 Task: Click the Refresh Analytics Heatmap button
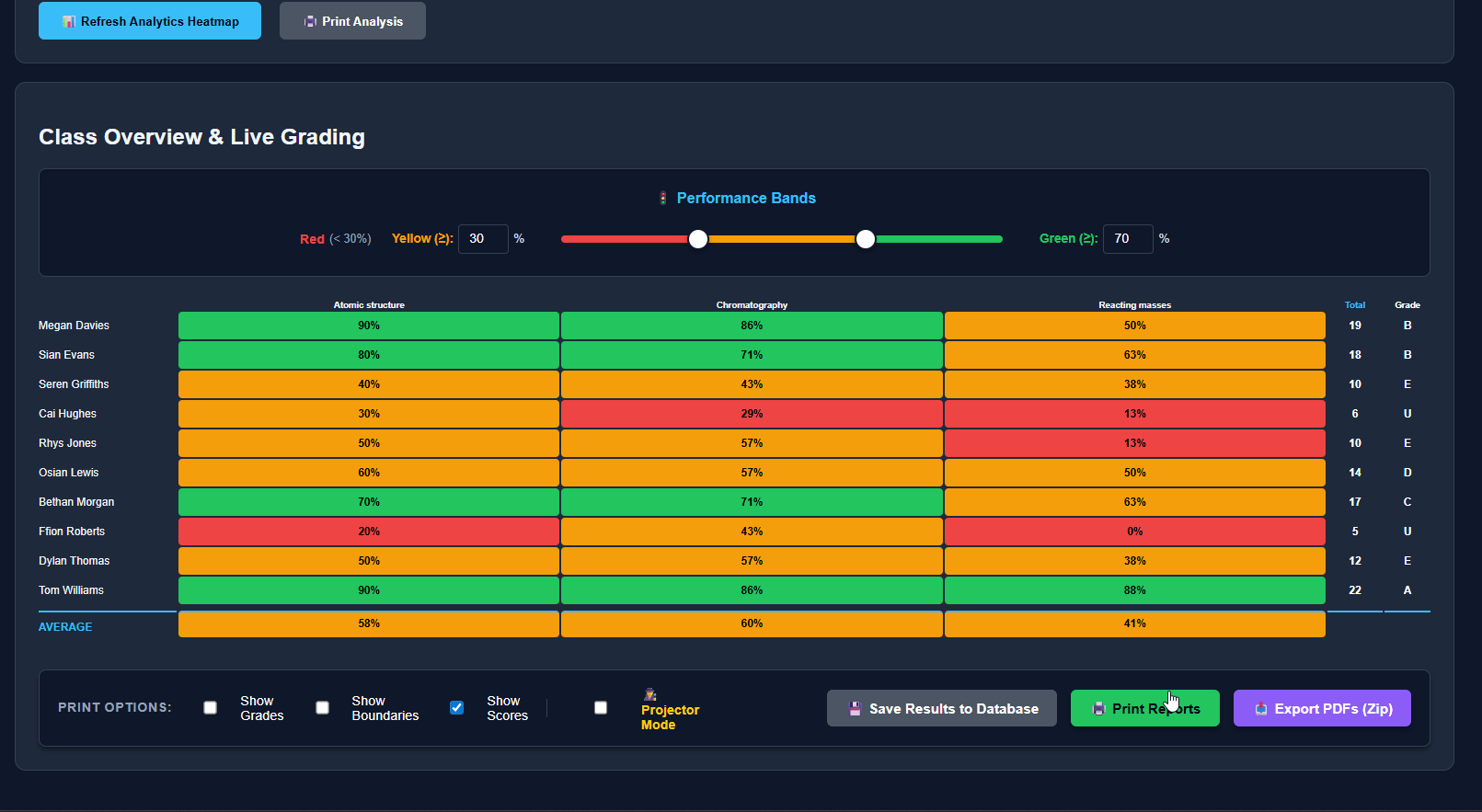click(150, 20)
